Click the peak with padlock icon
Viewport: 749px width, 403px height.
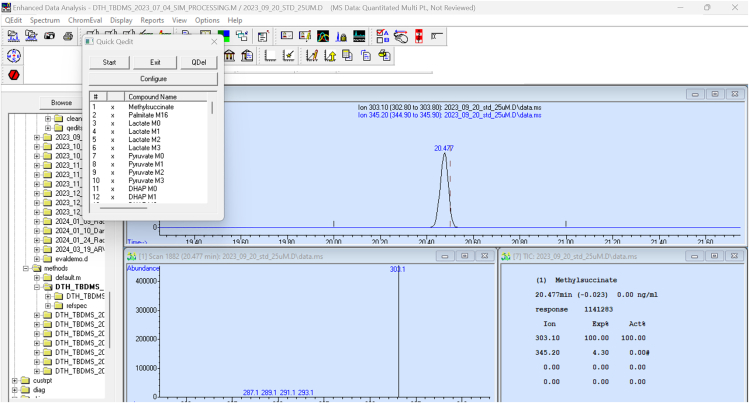tap(341, 36)
